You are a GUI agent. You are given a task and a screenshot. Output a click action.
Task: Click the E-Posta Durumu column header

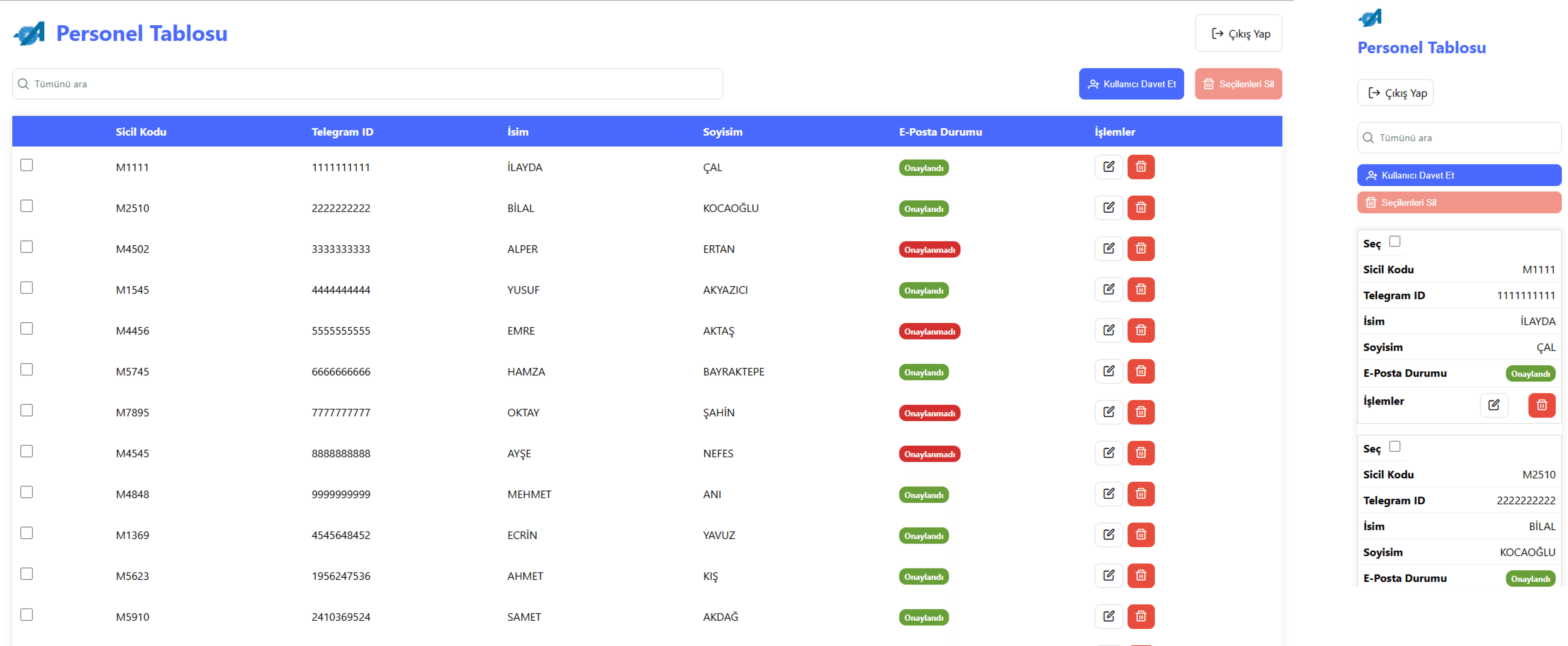pyautogui.click(x=940, y=131)
